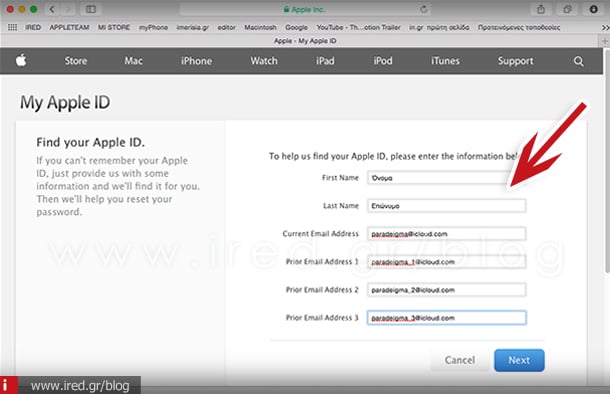Open the Mac menu

click(133, 61)
